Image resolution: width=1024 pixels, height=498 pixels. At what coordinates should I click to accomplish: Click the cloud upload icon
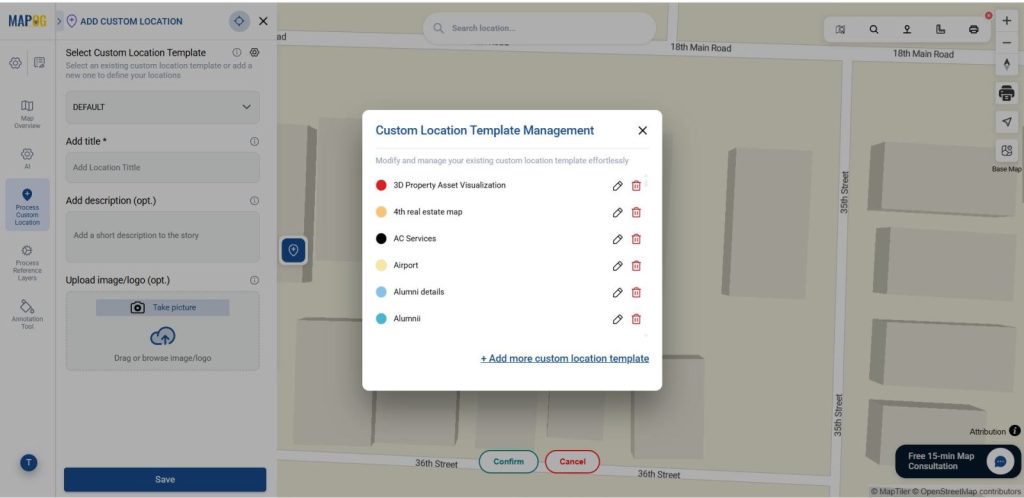click(x=163, y=336)
